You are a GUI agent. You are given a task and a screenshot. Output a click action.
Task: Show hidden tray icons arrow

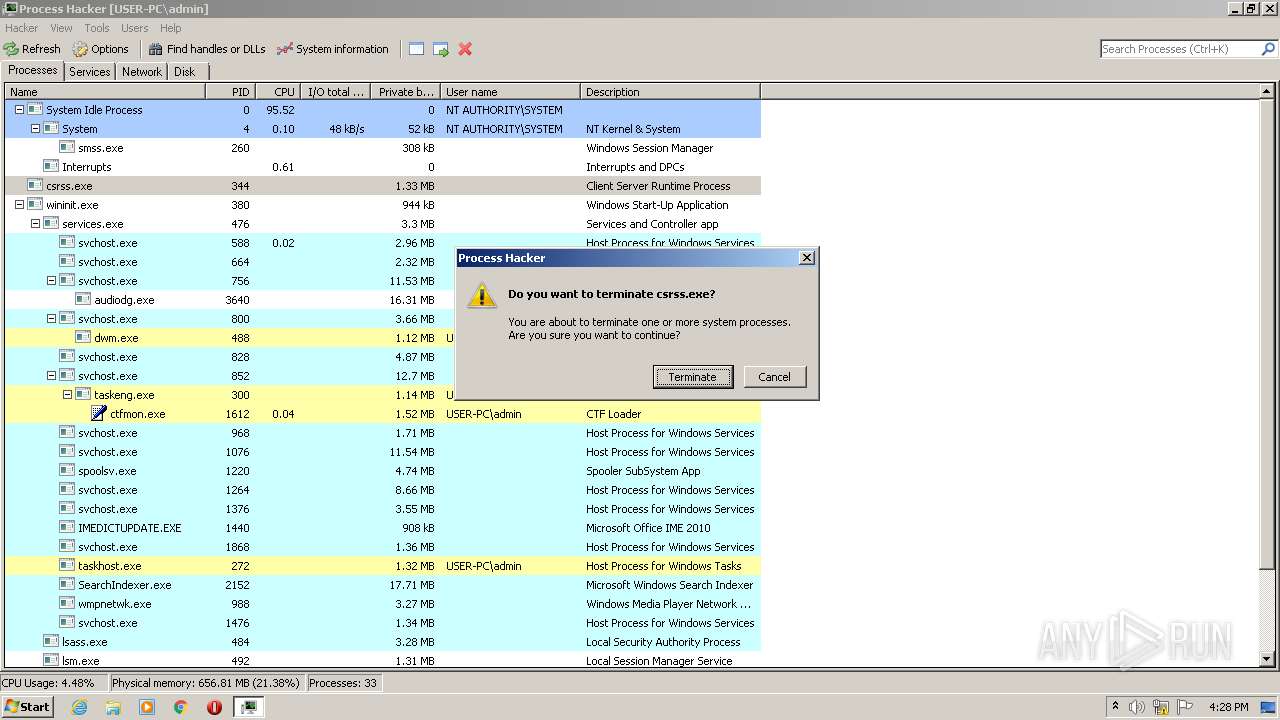(x=1115, y=707)
